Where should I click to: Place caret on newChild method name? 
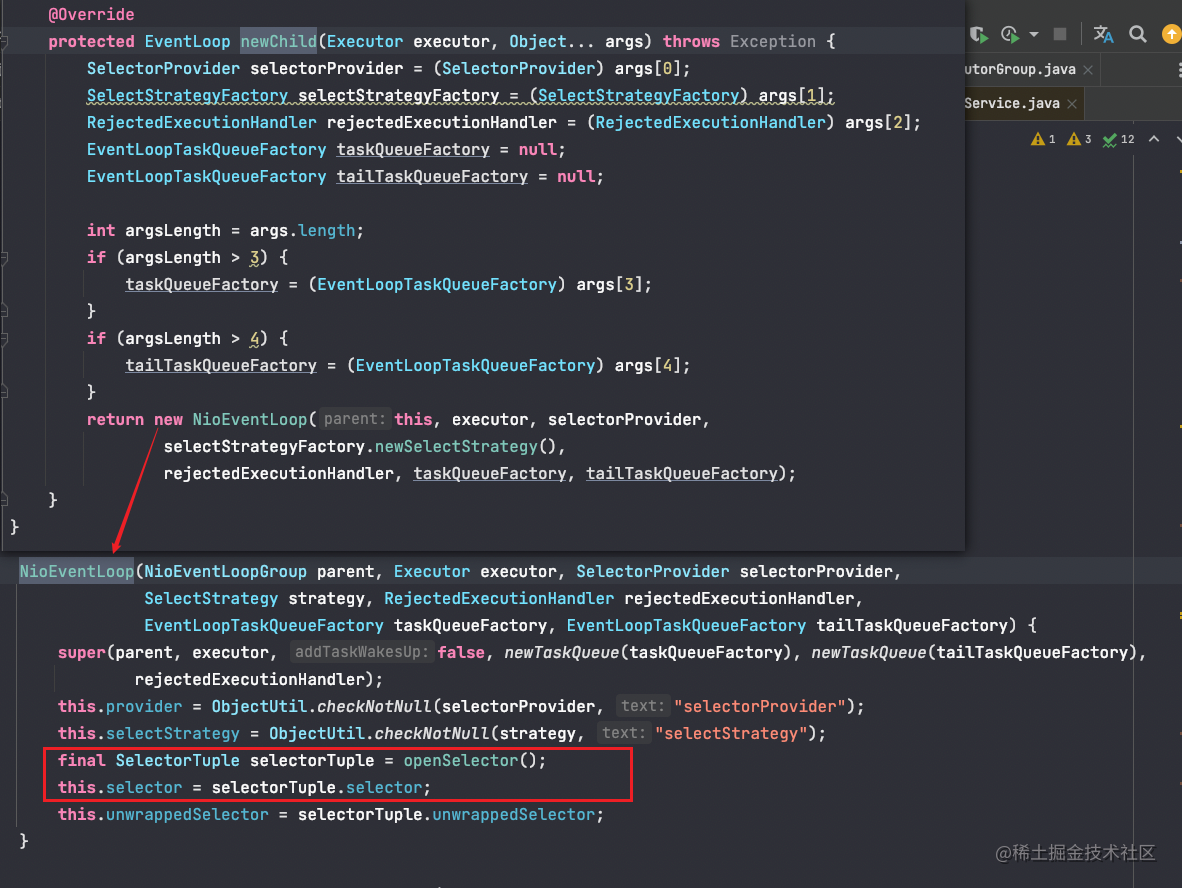[279, 41]
